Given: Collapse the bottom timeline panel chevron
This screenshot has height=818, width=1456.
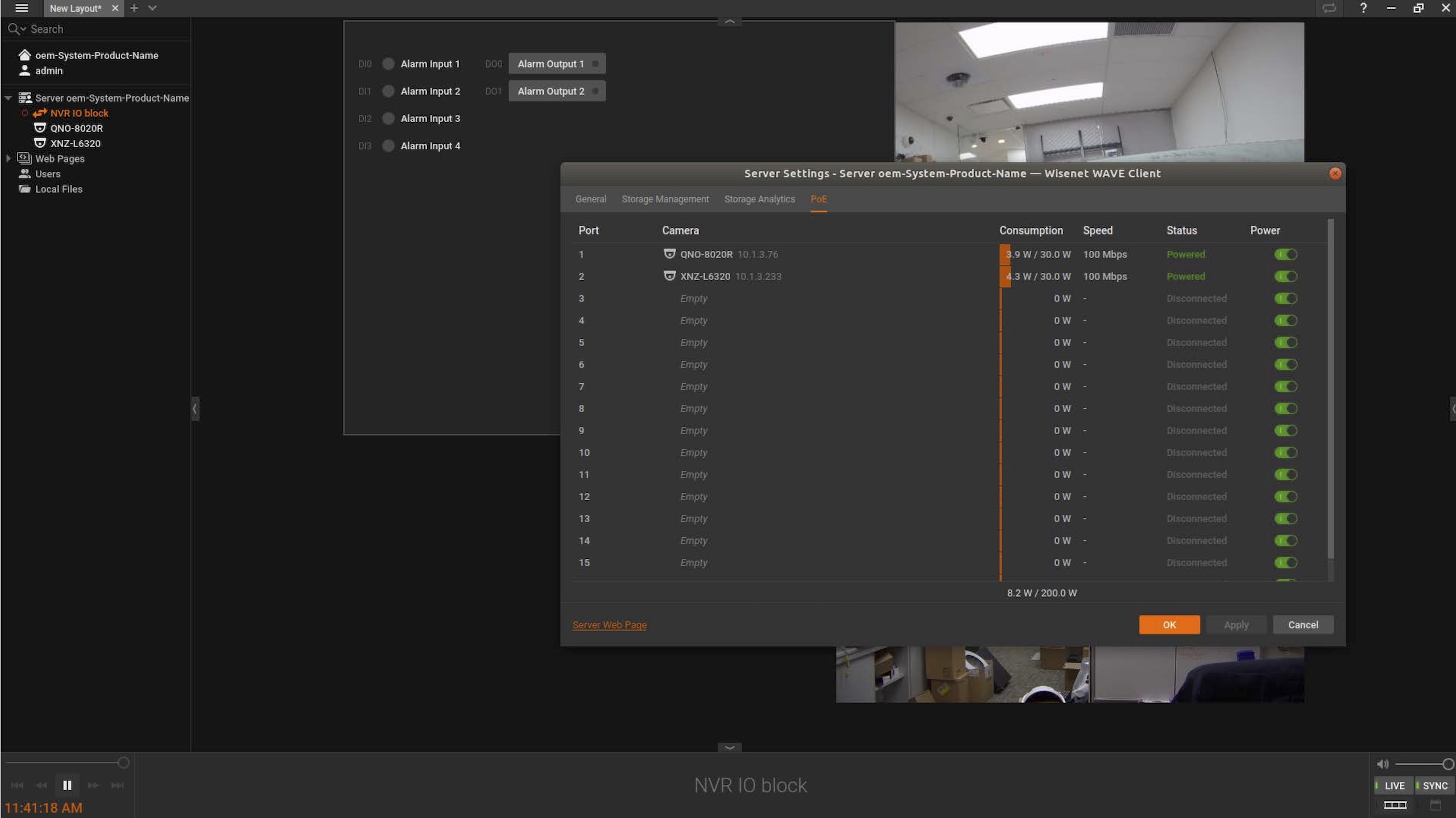Looking at the screenshot, I should click(x=730, y=748).
